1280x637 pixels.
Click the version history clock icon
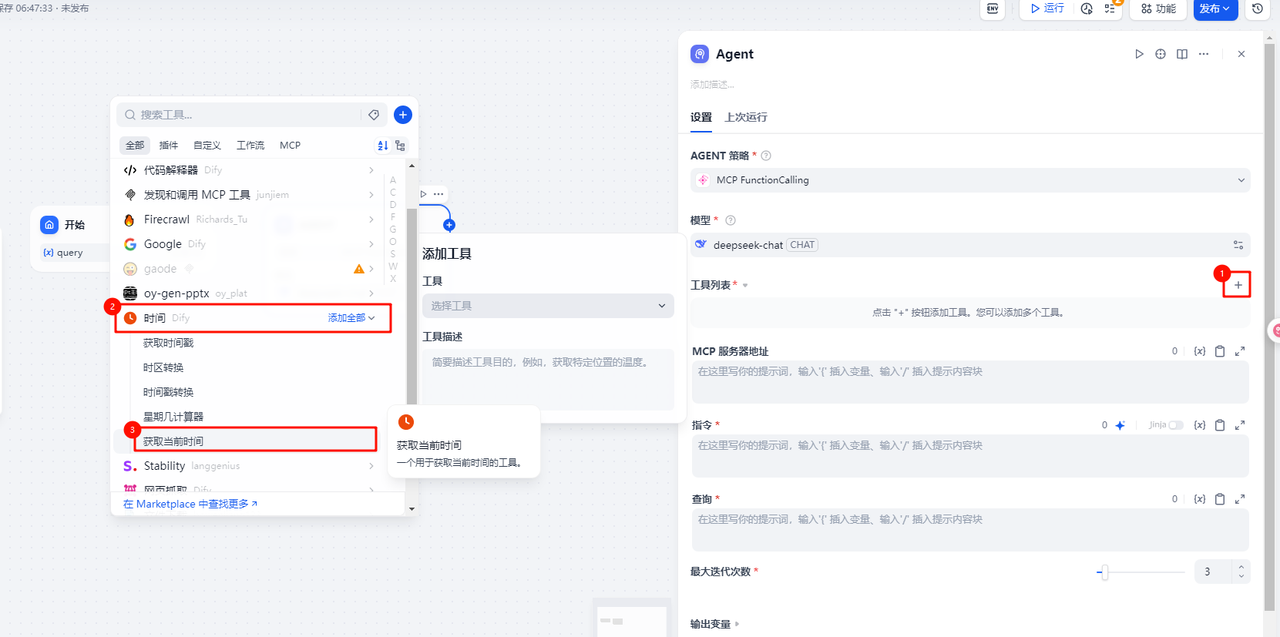1257,9
